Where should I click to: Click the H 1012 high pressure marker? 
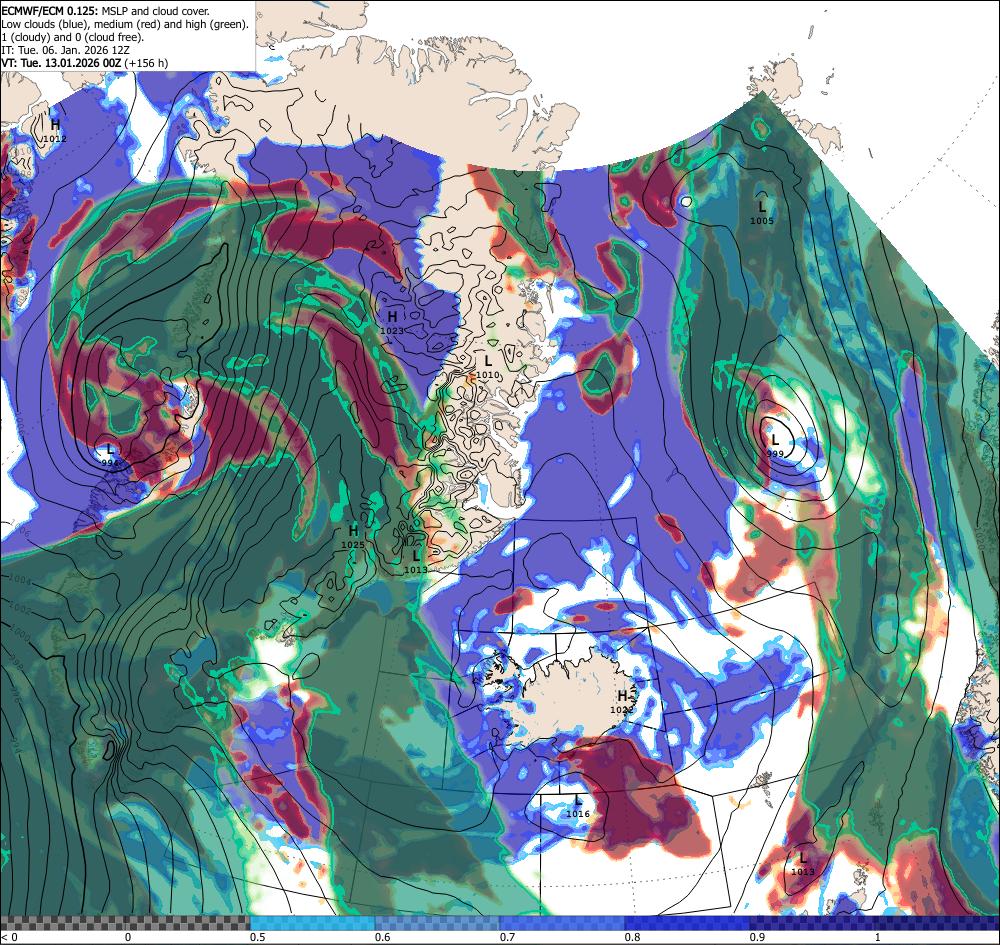(x=55, y=129)
